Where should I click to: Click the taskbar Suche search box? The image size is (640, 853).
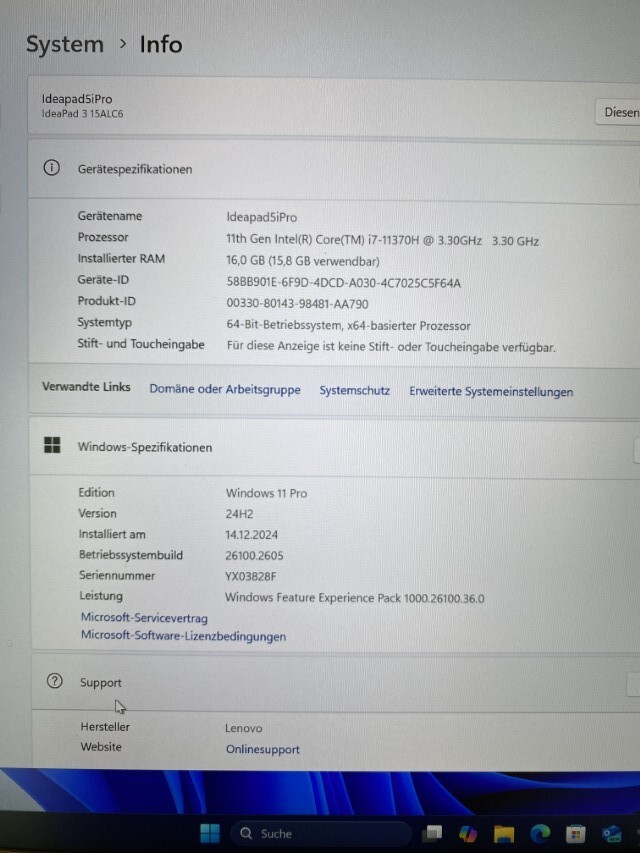coord(321,833)
